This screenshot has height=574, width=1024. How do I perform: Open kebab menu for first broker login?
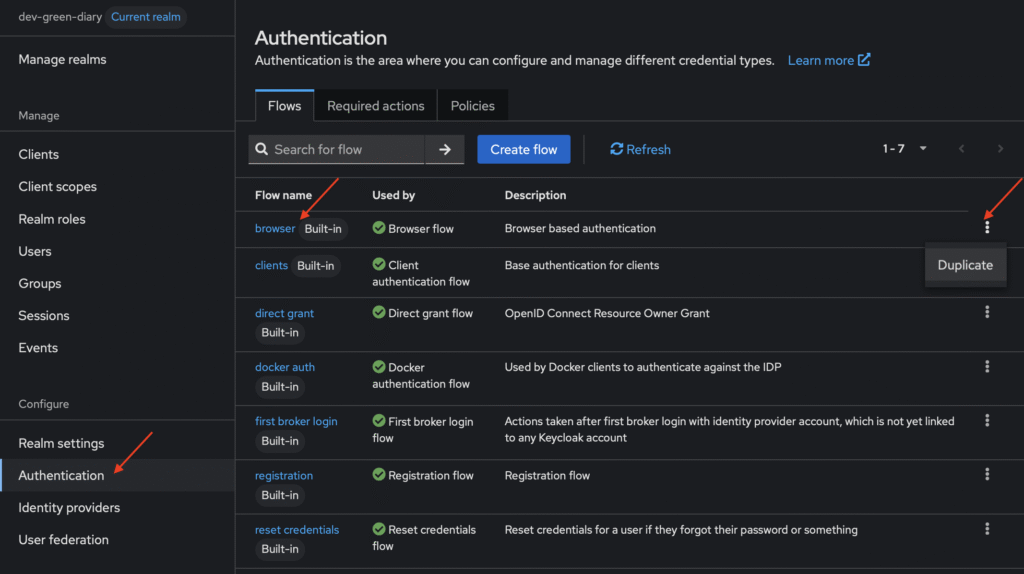(x=987, y=420)
